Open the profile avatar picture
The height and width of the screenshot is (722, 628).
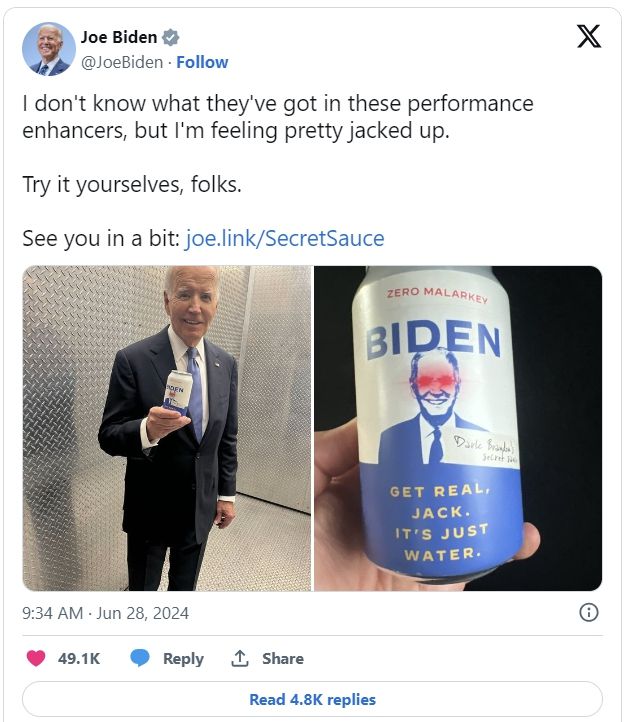pyautogui.click(x=49, y=49)
